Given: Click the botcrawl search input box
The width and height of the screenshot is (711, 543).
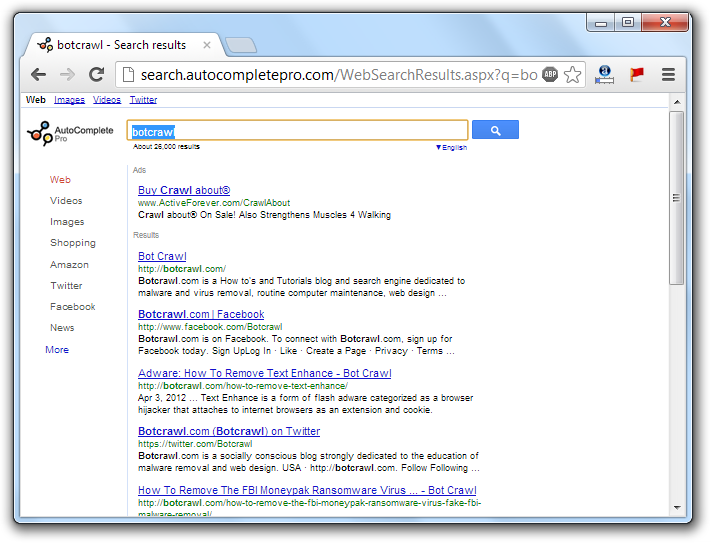Looking at the screenshot, I should 297,131.
